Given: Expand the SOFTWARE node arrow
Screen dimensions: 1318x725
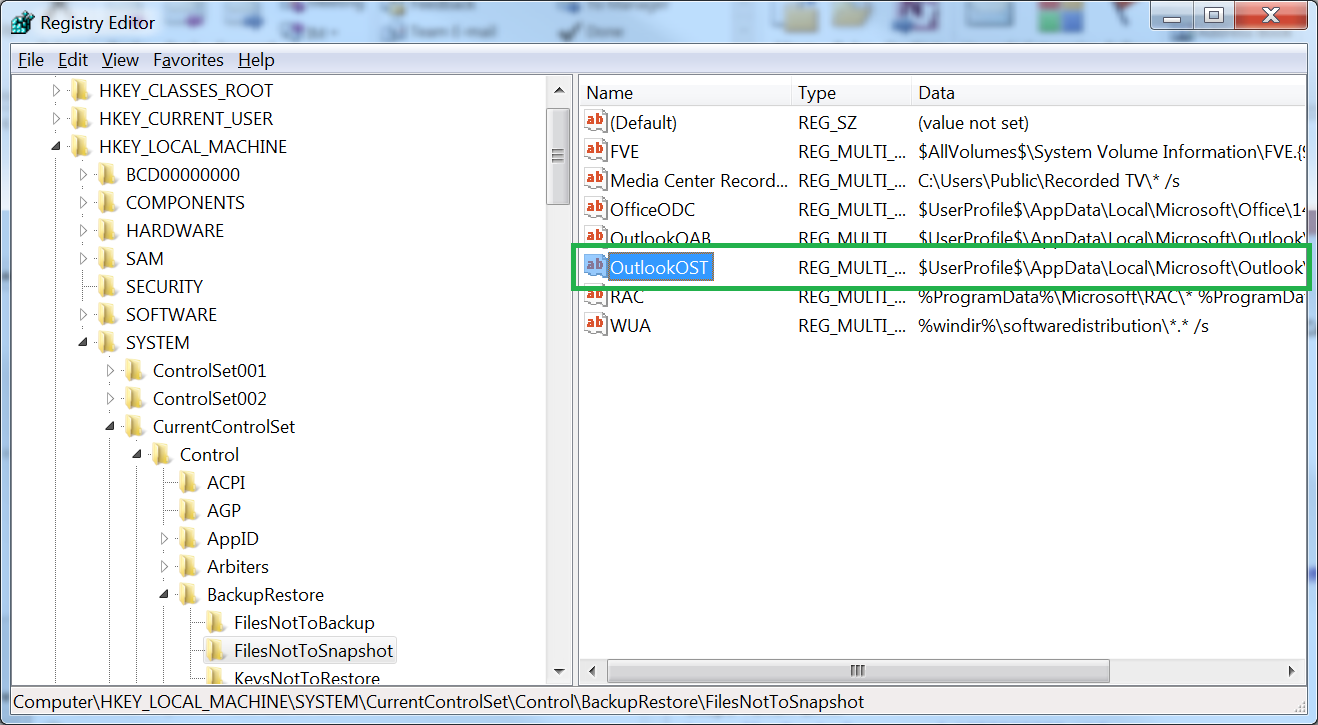Looking at the screenshot, I should (x=83, y=315).
